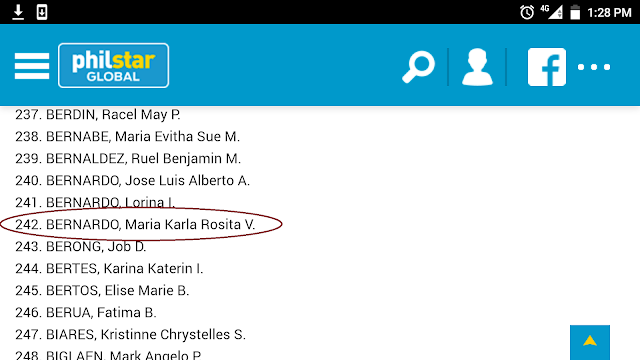Tap the second download notification icon

point(42,12)
